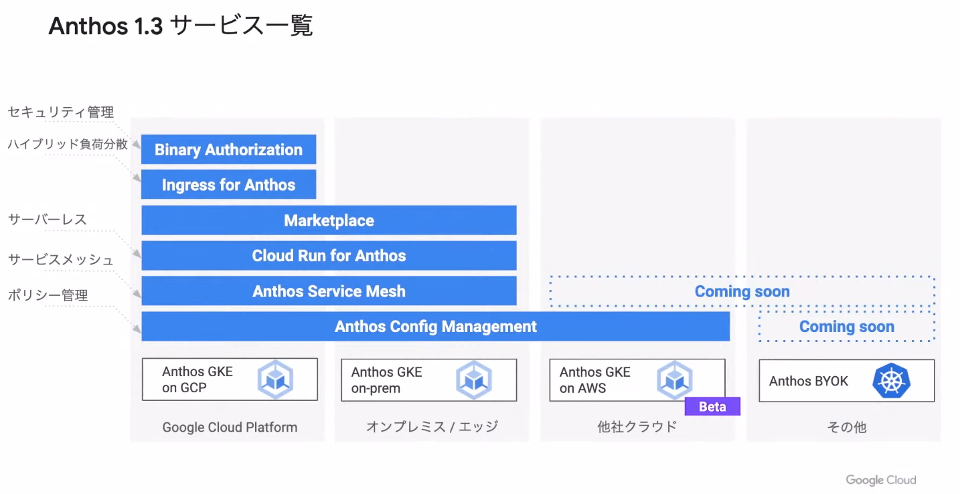Click the 'セキュリティ管理' label

coord(61,112)
